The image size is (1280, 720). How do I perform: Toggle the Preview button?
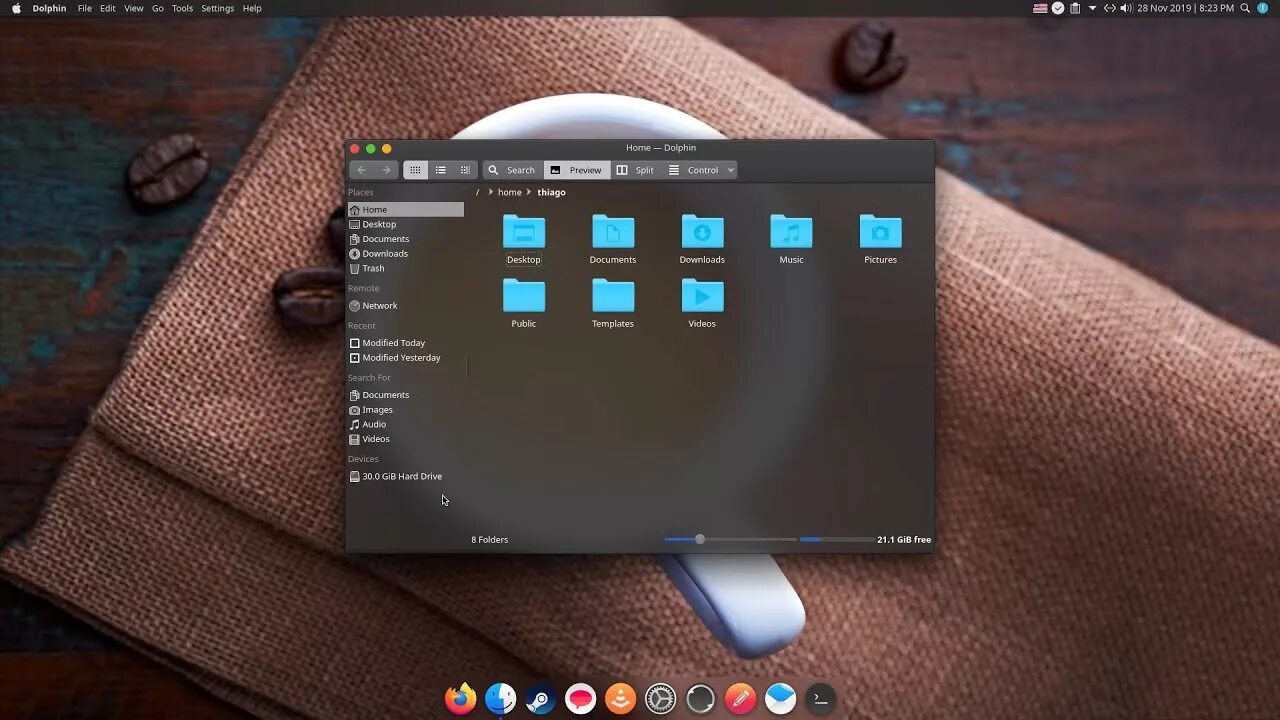click(576, 170)
